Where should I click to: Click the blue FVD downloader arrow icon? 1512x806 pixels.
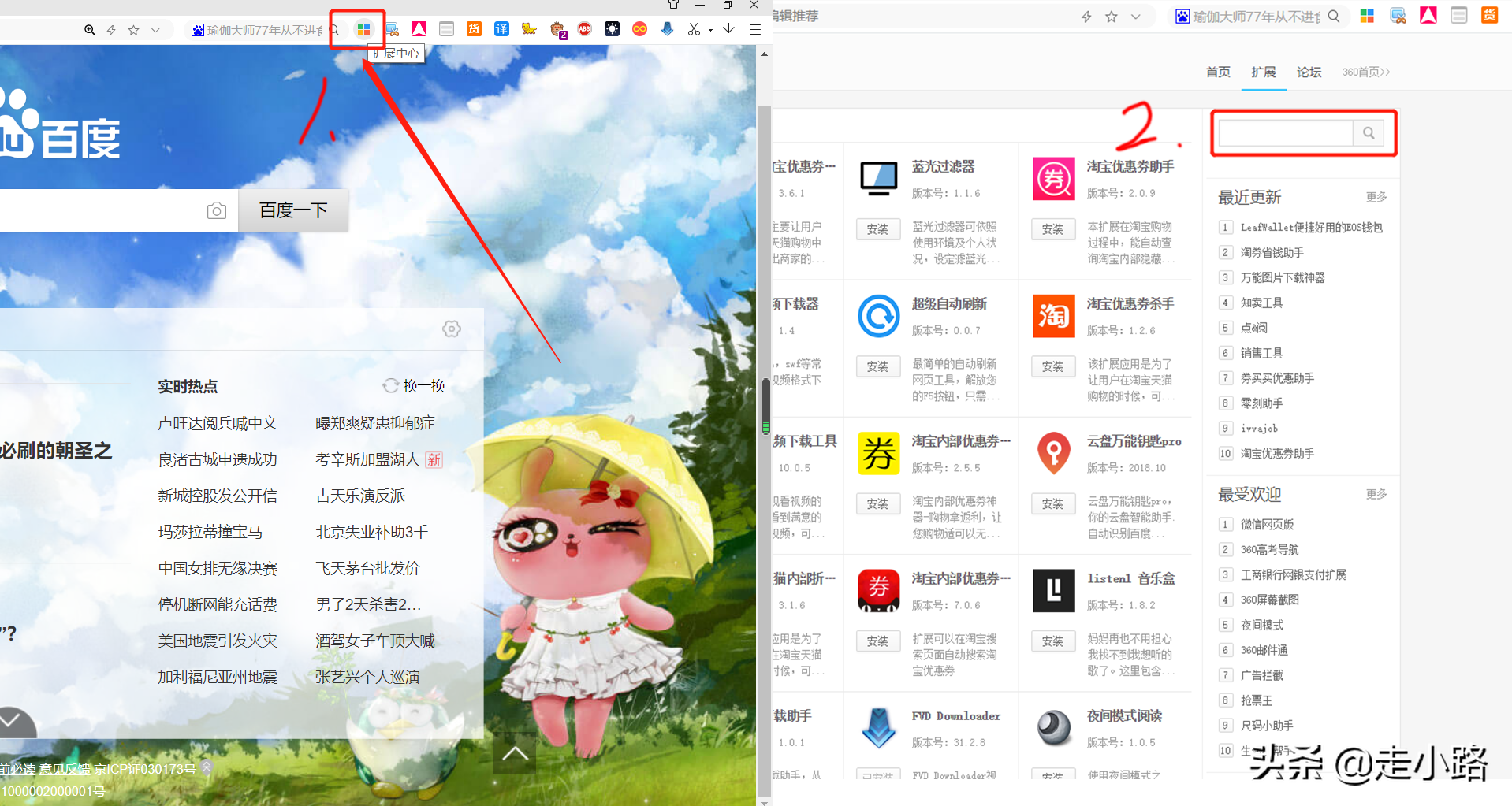[x=667, y=29]
